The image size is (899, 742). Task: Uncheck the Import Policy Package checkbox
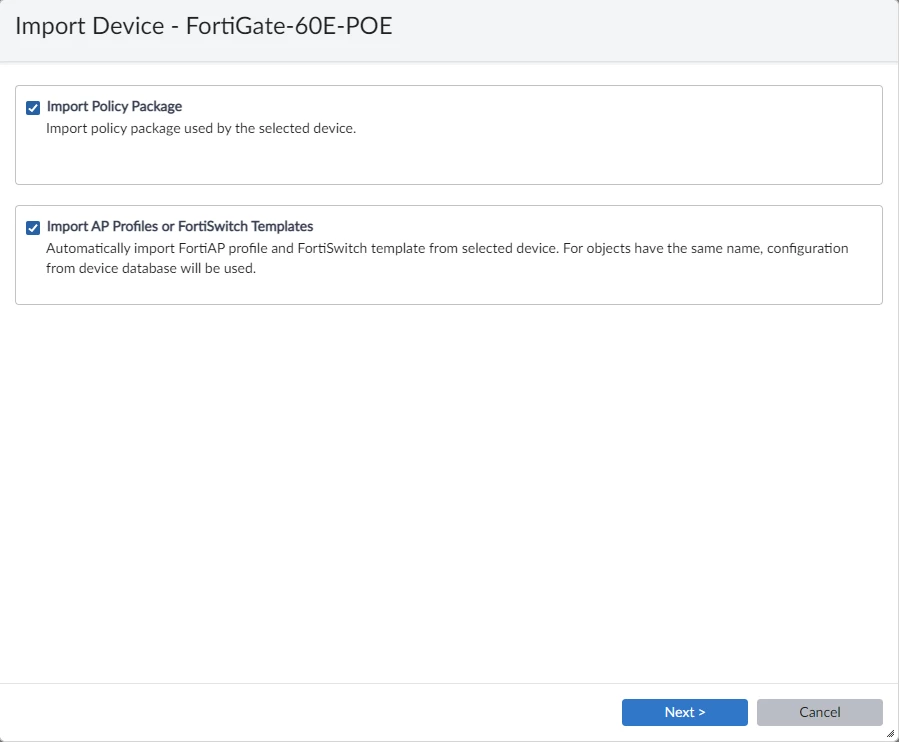coord(33,108)
